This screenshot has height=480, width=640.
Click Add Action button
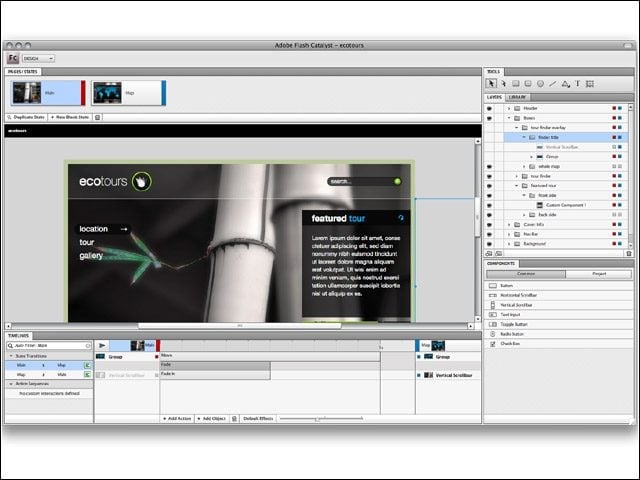tap(177, 418)
